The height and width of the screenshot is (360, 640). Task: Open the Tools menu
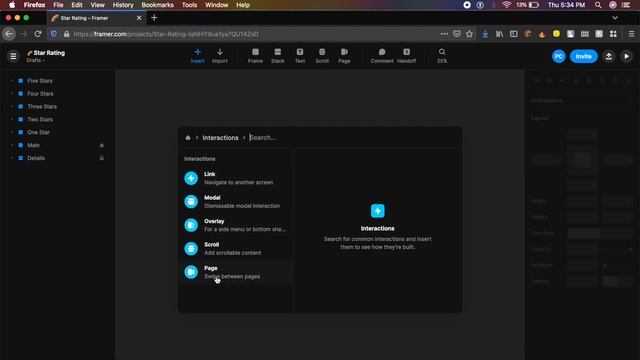click(189, 5)
